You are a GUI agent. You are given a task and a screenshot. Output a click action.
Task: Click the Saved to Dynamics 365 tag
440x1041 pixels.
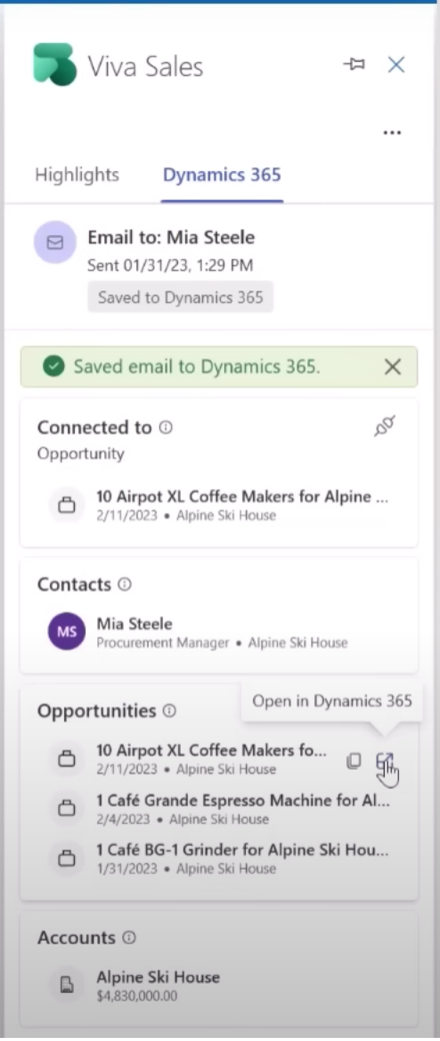click(x=181, y=297)
